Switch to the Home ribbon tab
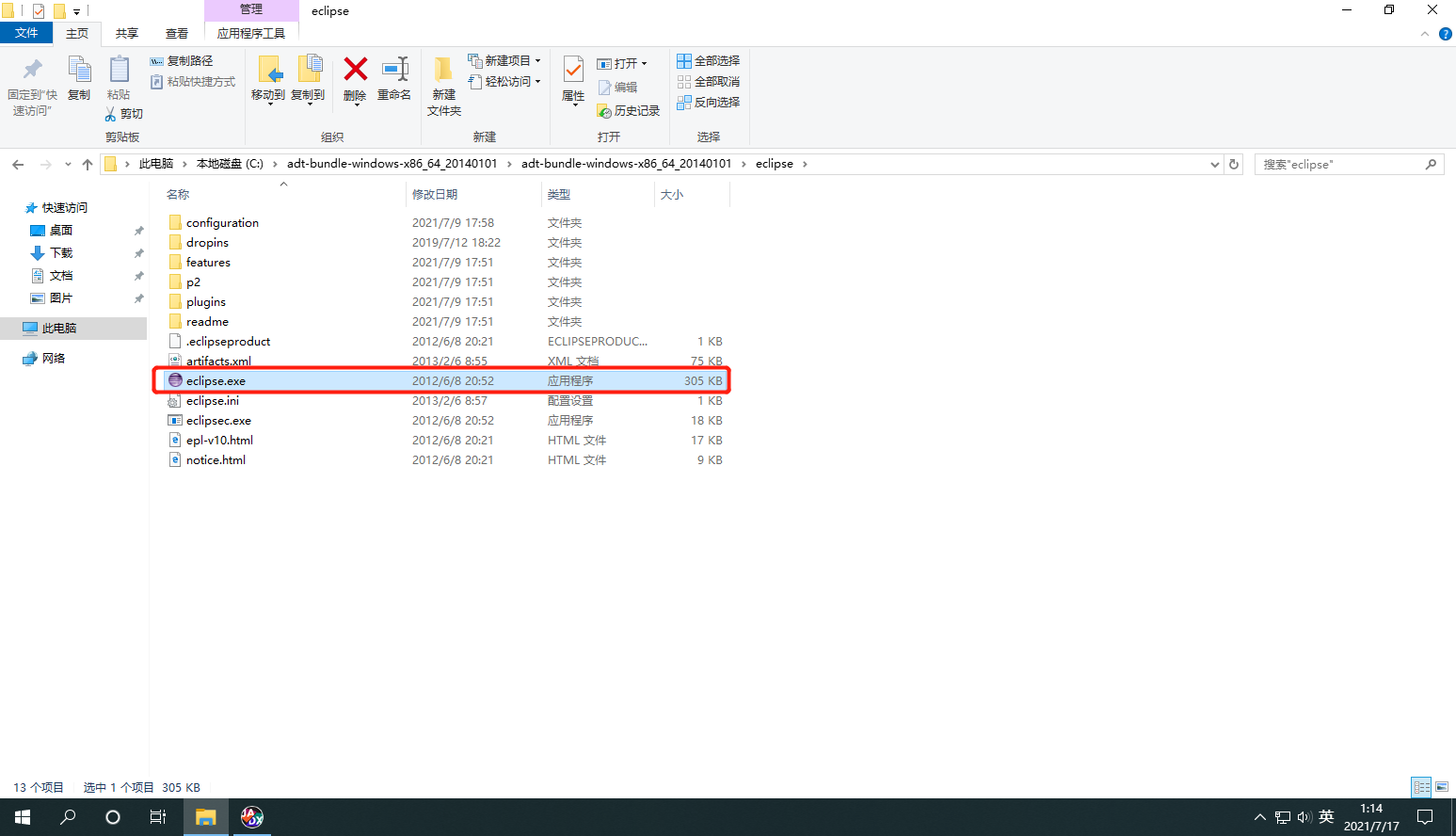 point(77,33)
